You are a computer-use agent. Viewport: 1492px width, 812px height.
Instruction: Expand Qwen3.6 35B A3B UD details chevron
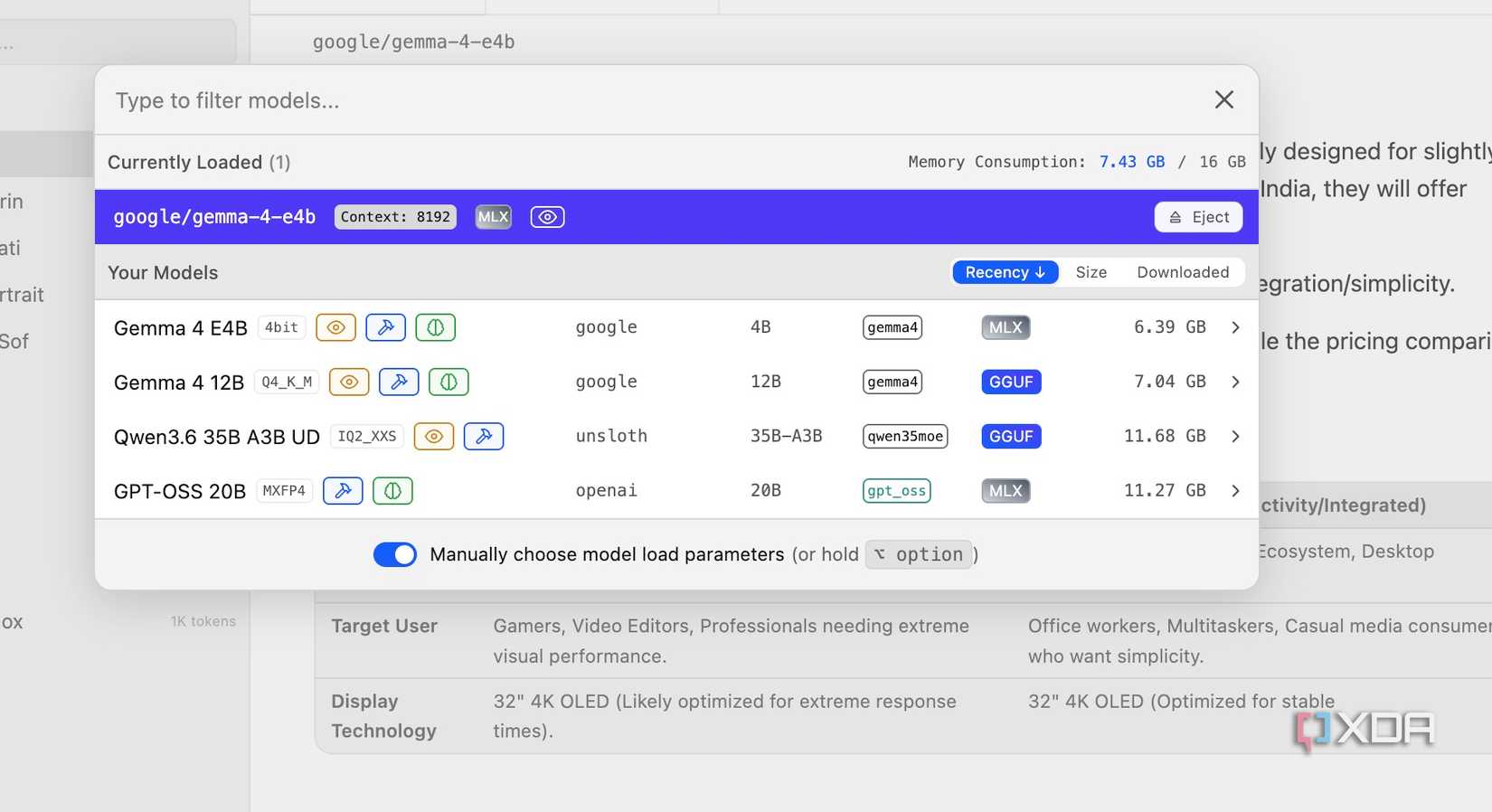point(1235,436)
